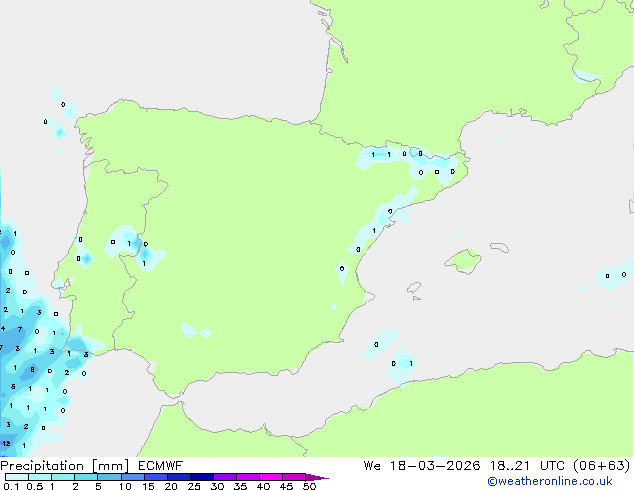The image size is (634, 490).
Task: Click the '50' legend scale label
Action: pos(309,486)
